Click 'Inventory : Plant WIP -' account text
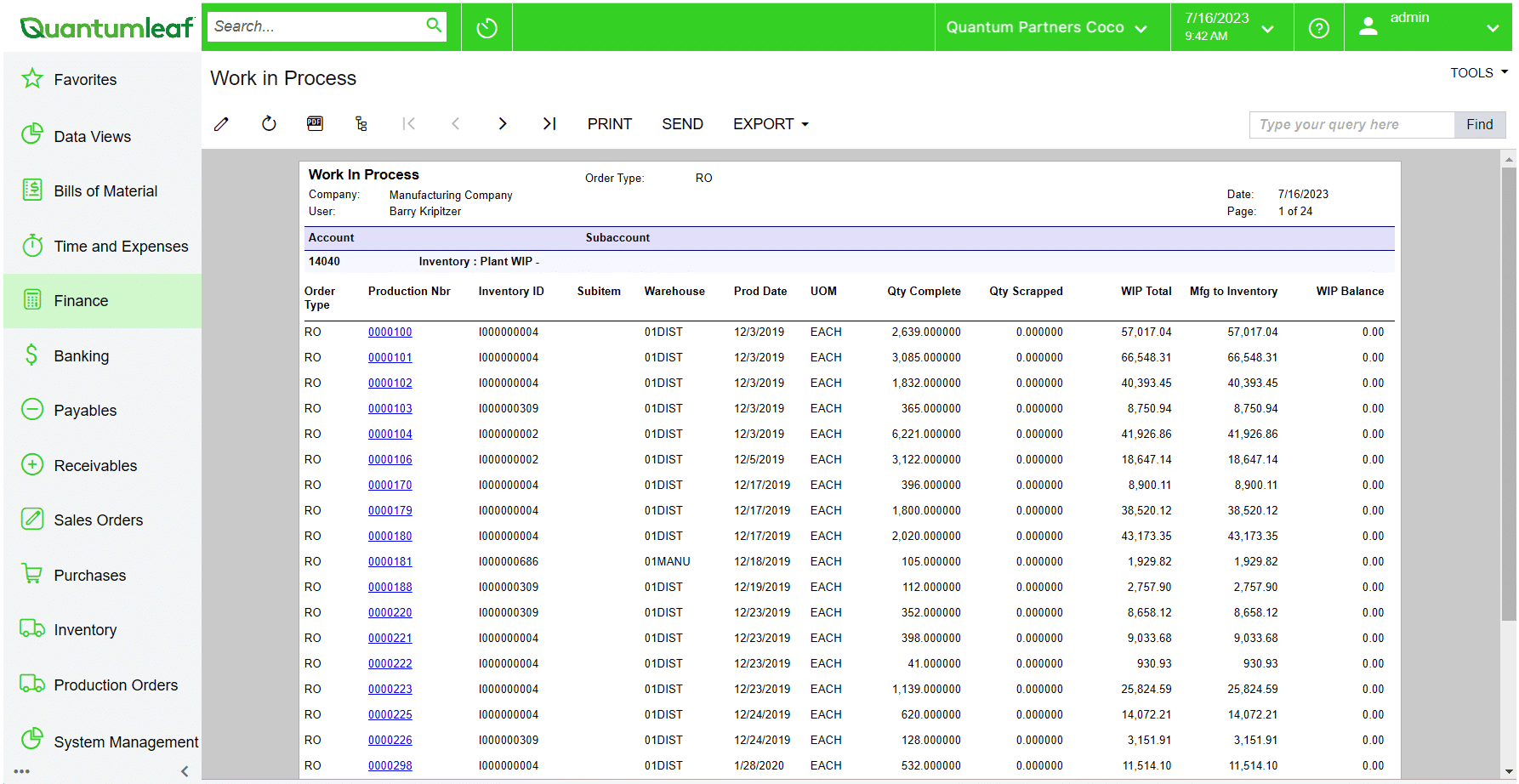 (479, 261)
